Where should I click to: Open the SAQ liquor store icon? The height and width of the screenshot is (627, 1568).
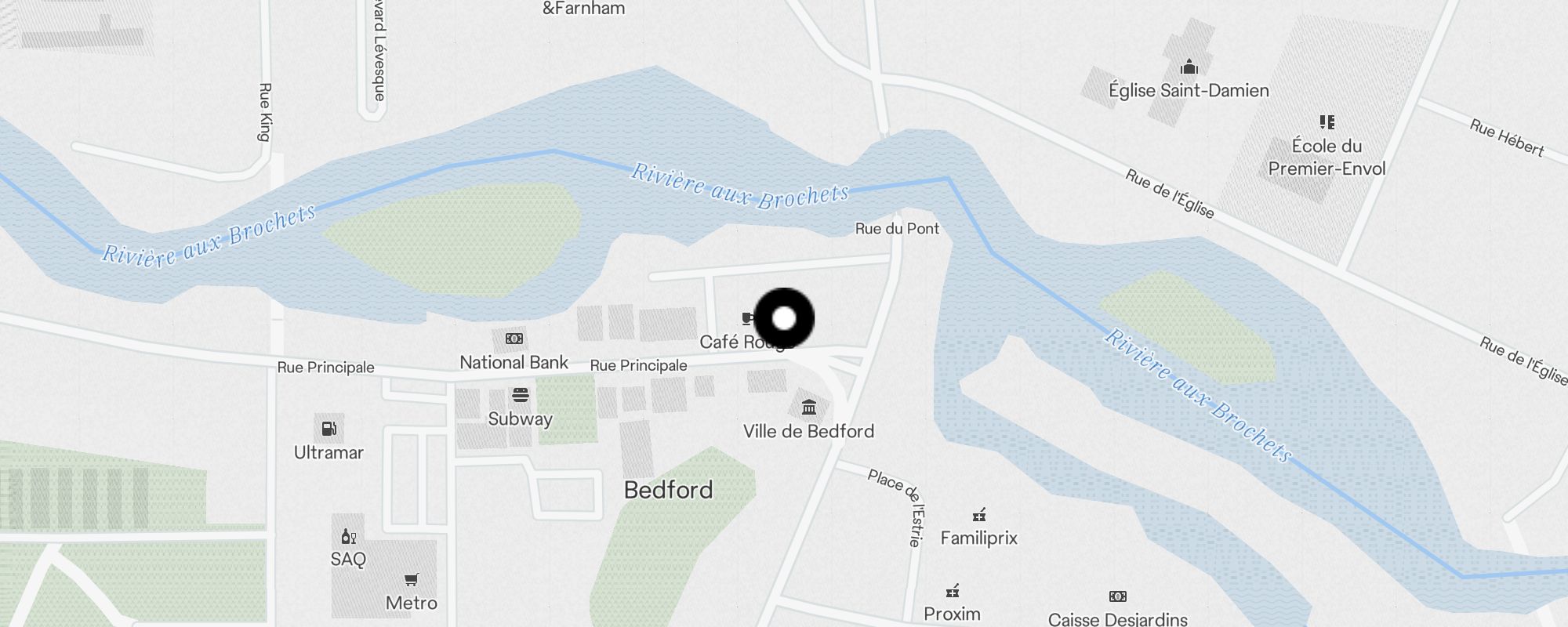[x=349, y=536]
